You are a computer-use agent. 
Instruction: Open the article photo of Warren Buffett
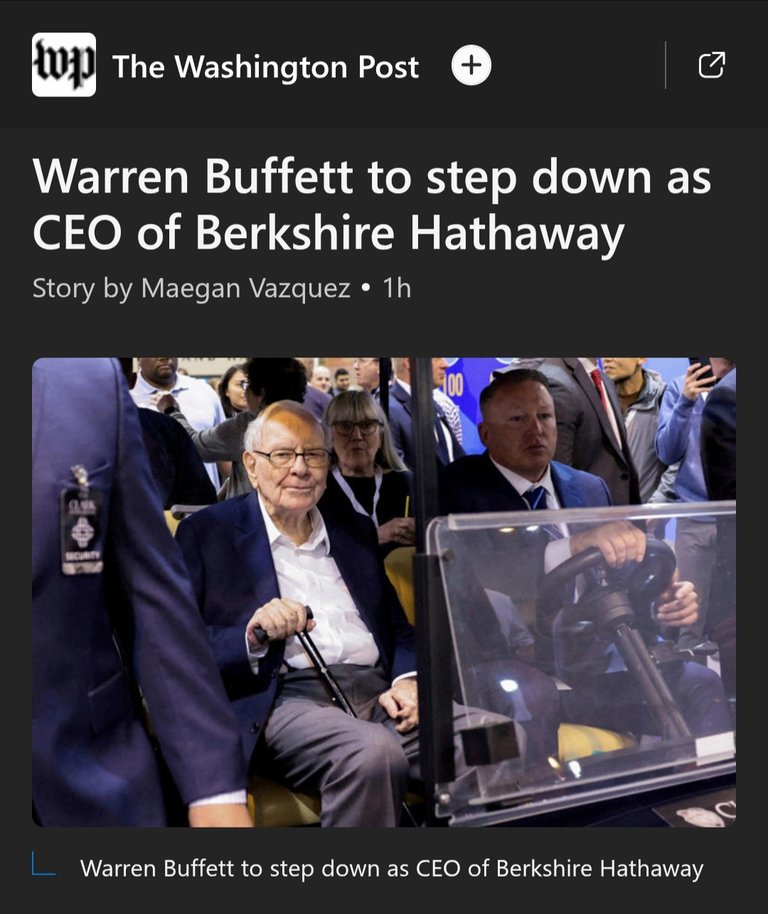(x=384, y=592)
